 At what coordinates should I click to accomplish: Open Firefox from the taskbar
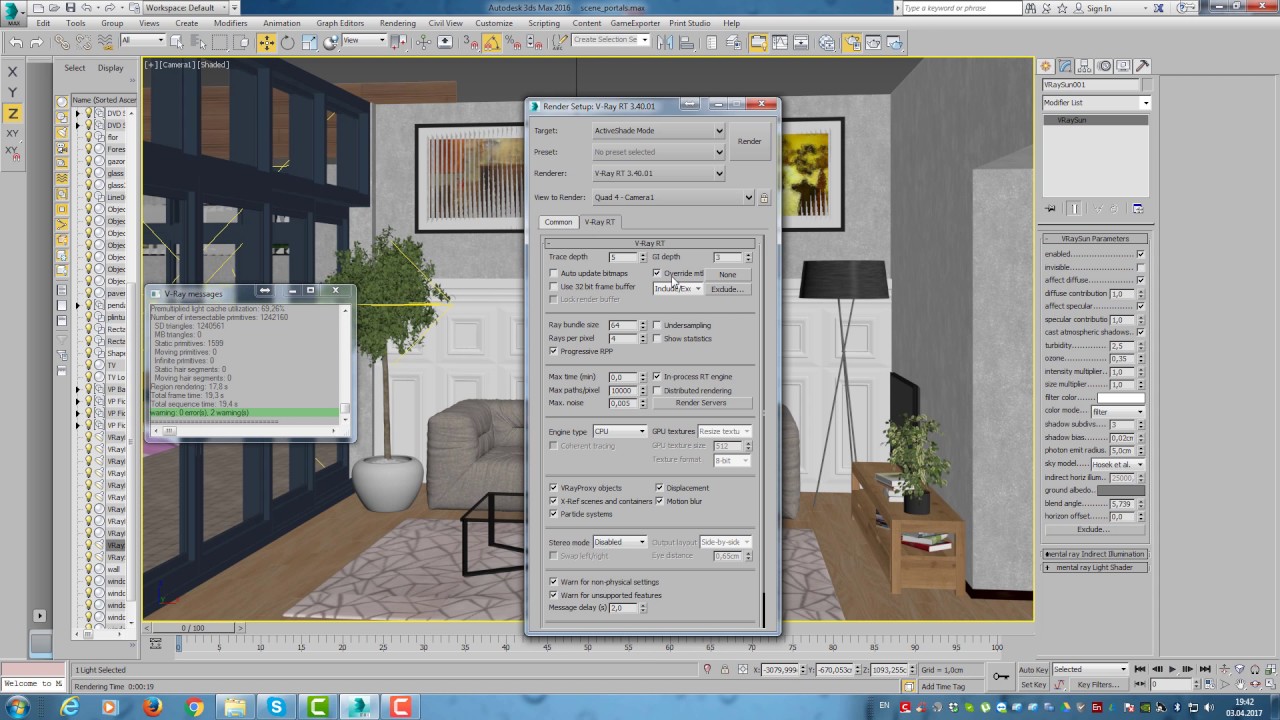[x=152, y=708]
